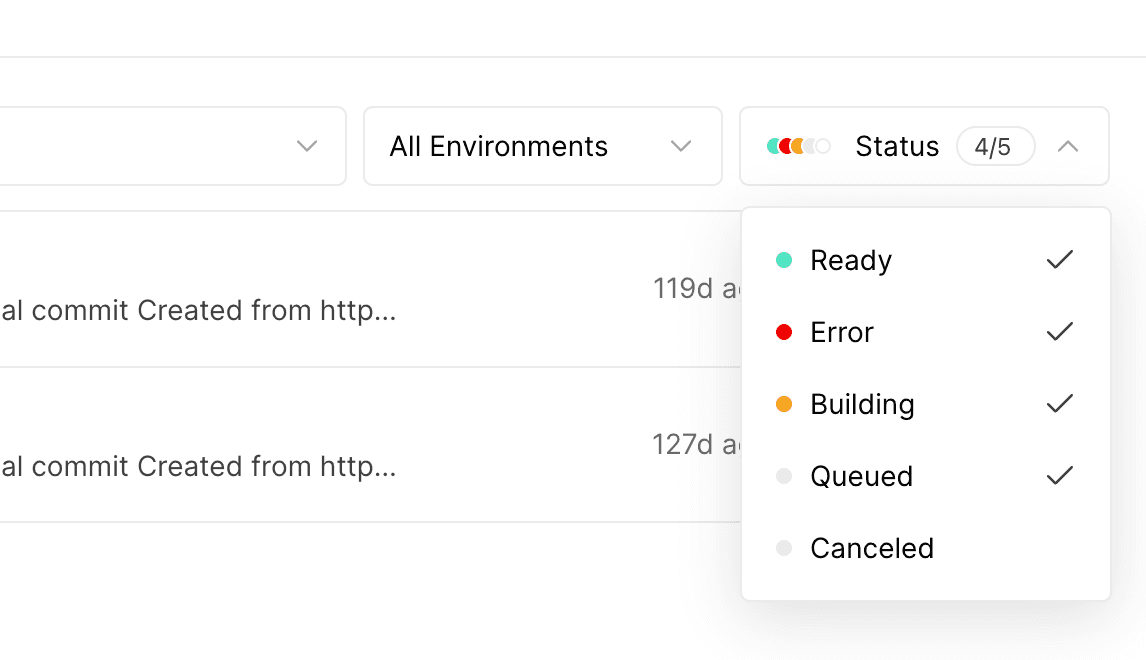This screenshot has height=660, width=1146.
Task: Select the Building entry in the status menu
Action: [x=861, y=404]
